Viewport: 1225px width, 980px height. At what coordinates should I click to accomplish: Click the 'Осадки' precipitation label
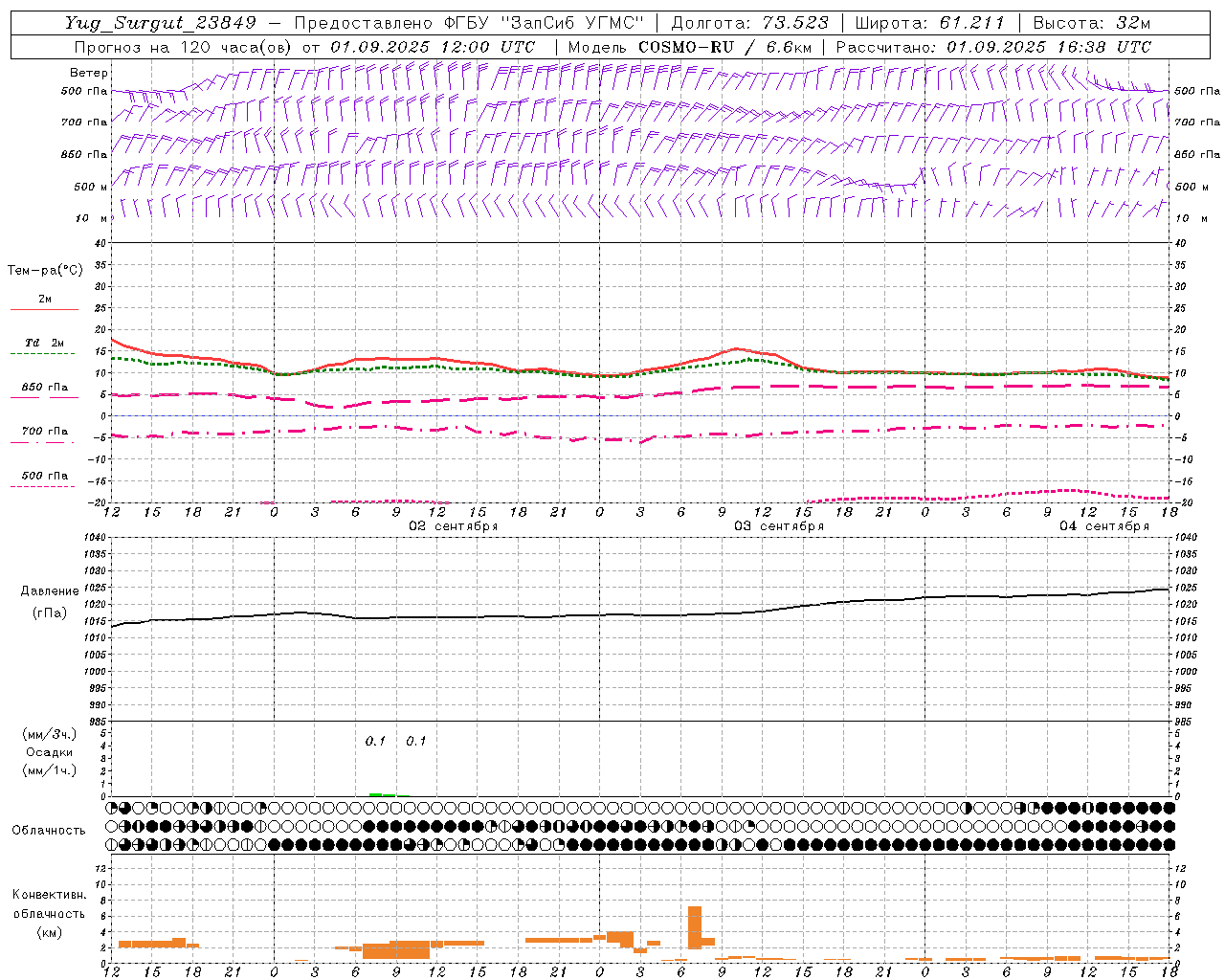coord(49,752)
